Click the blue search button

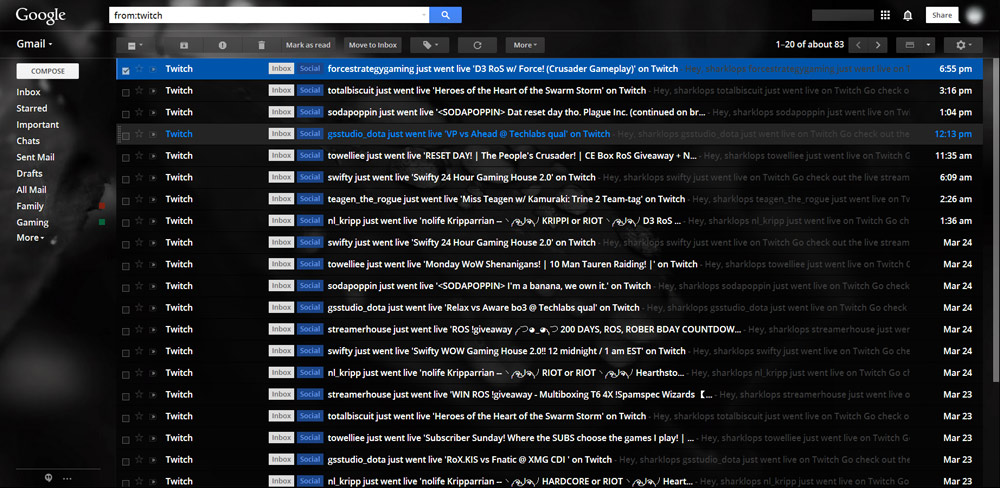(x=445, y=15)
